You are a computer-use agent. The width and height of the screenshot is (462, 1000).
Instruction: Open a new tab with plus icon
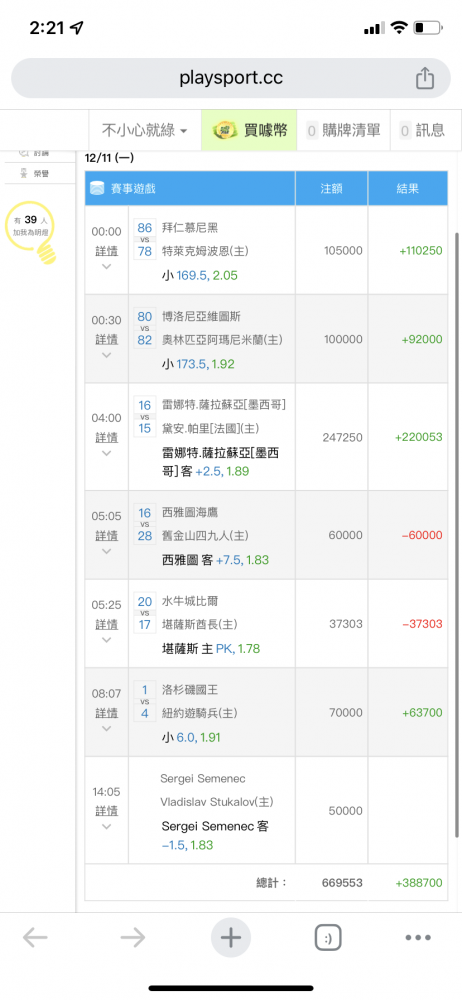pos(230,937)
